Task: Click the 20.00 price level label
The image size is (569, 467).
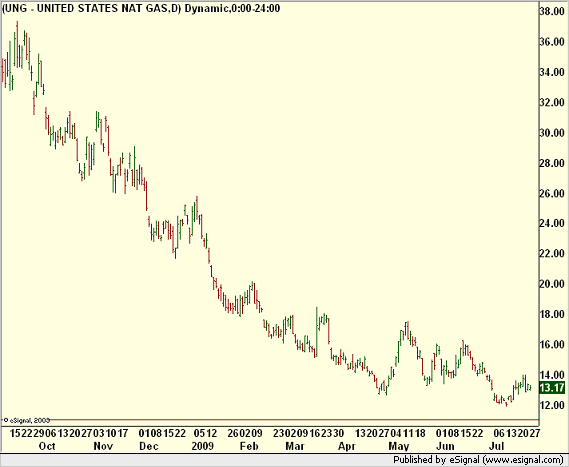Action: click(x=552, y=284)
